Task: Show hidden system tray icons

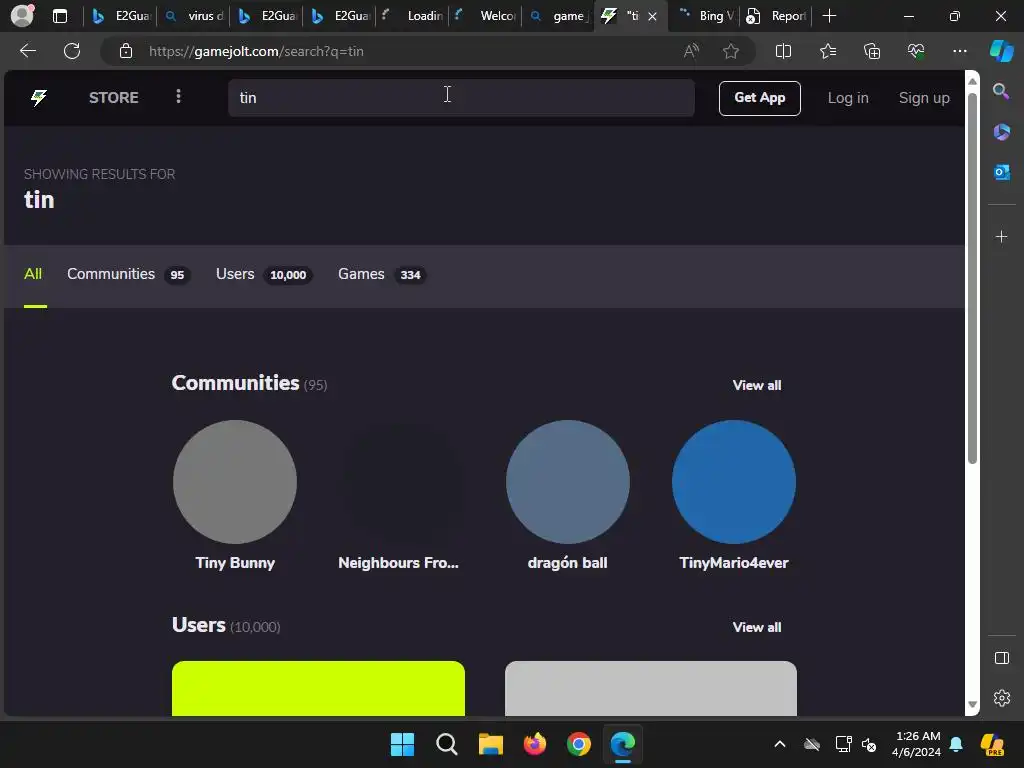Action: 780,744
